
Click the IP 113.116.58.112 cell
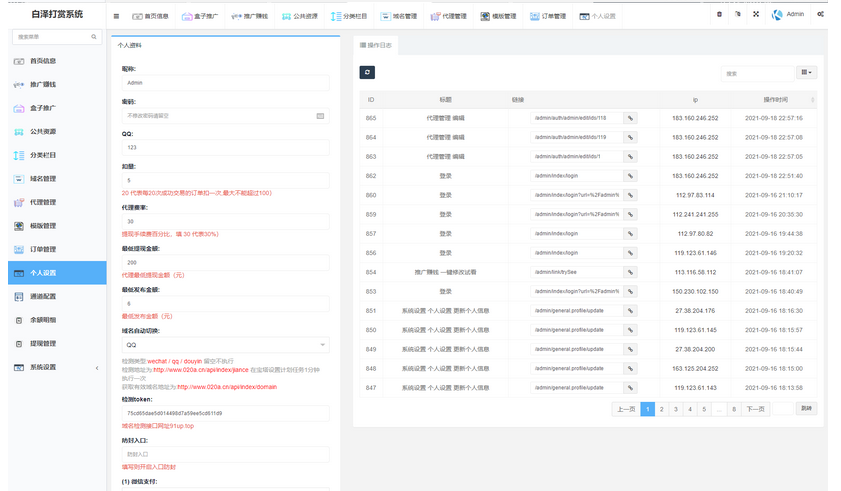695,273
